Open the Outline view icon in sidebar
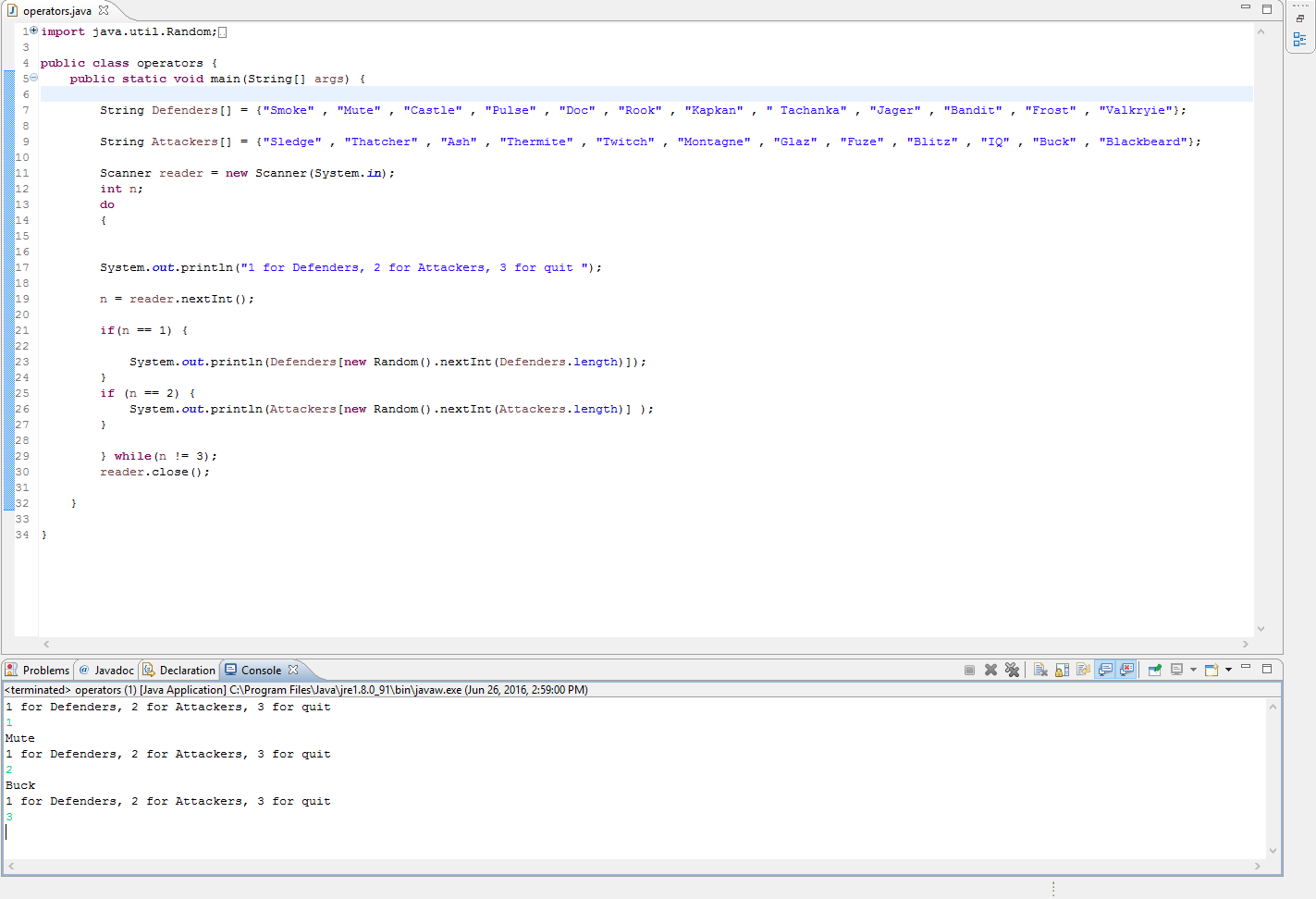The height and width of the screenshot is (899, 1316). click(x=1300, y=40)
